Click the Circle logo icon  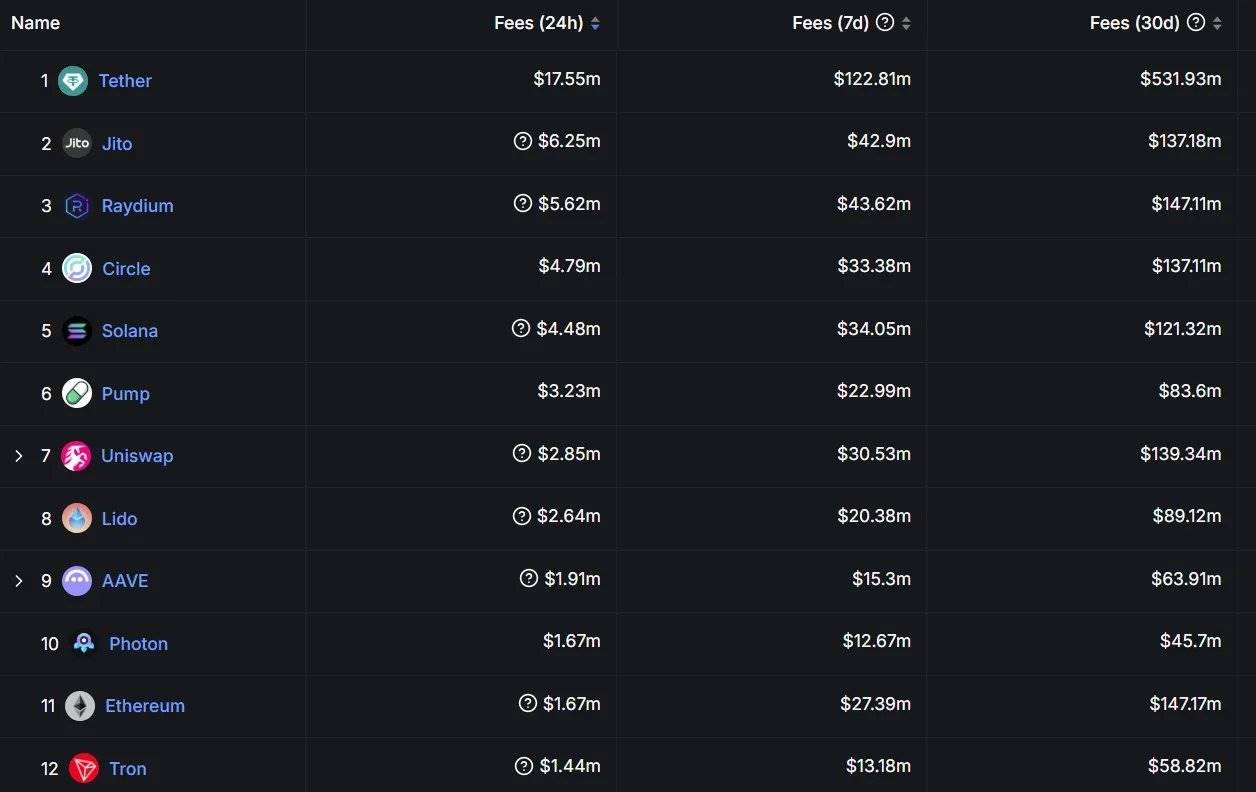tap(77, 268)
